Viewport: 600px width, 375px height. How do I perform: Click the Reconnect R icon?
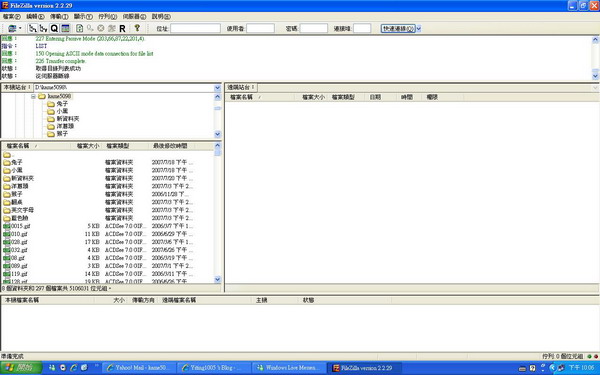pos(122,28)
